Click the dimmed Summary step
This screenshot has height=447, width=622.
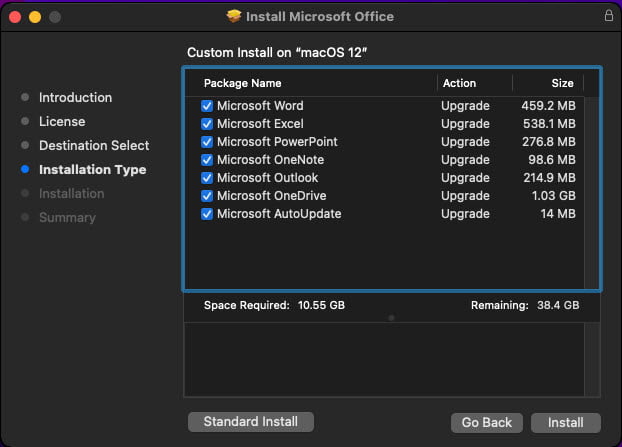67,217
